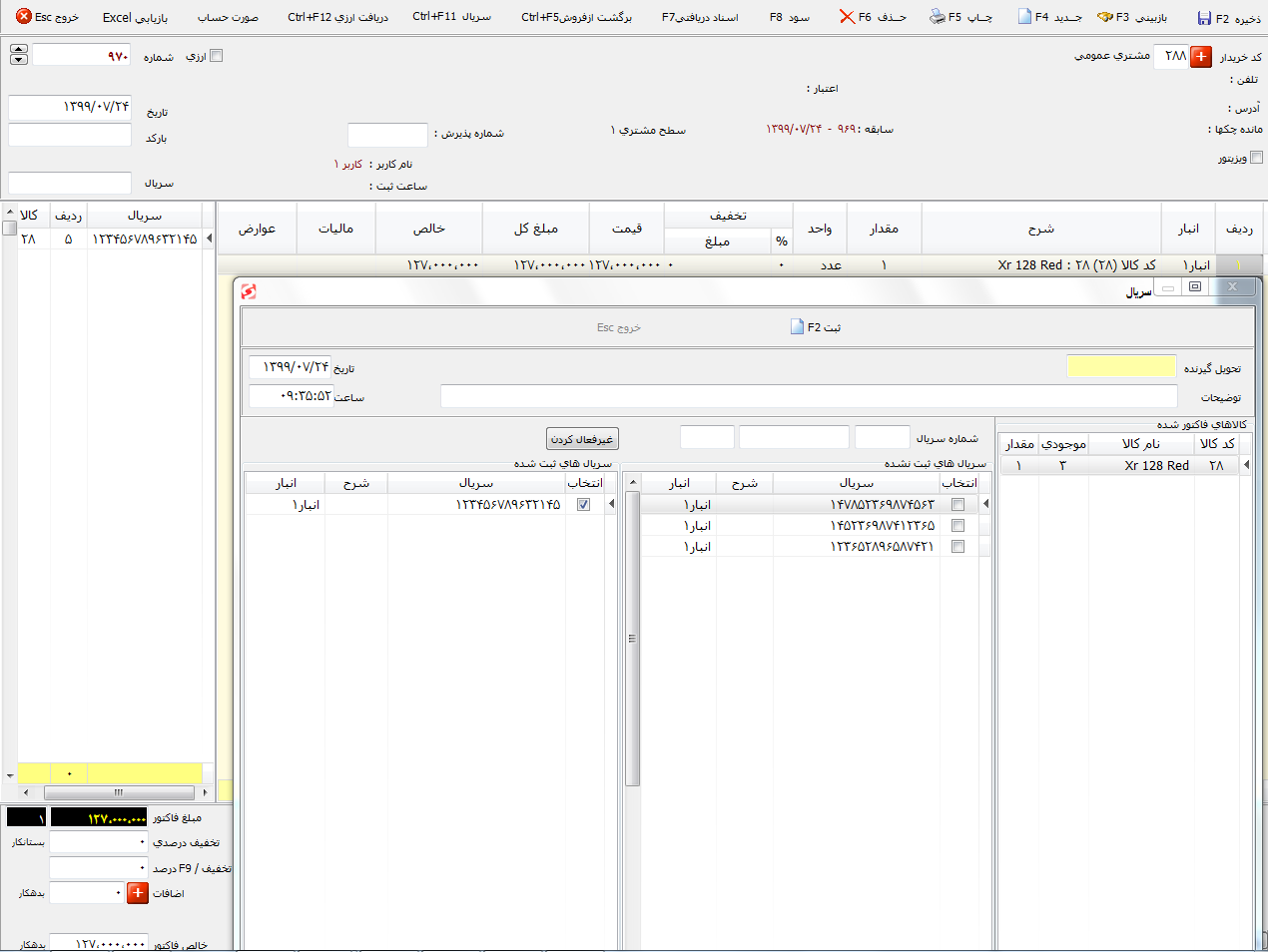
Task: Toggle the currency (ارزی) checkbox
Action: (217, 56)
